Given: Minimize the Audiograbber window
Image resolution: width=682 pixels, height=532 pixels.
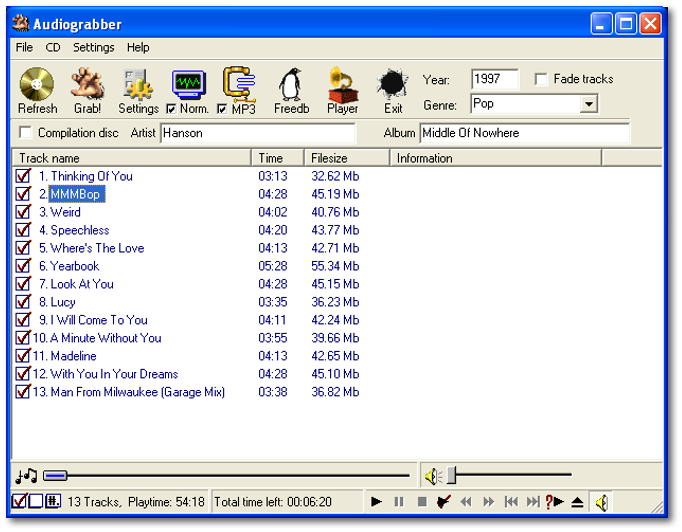Looking at the screenshot, I should click(x=601, y=23).
